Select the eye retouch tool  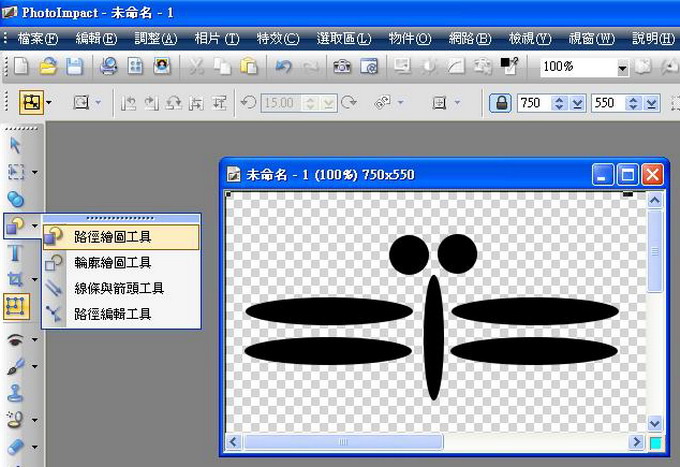[x=16, y=340]
